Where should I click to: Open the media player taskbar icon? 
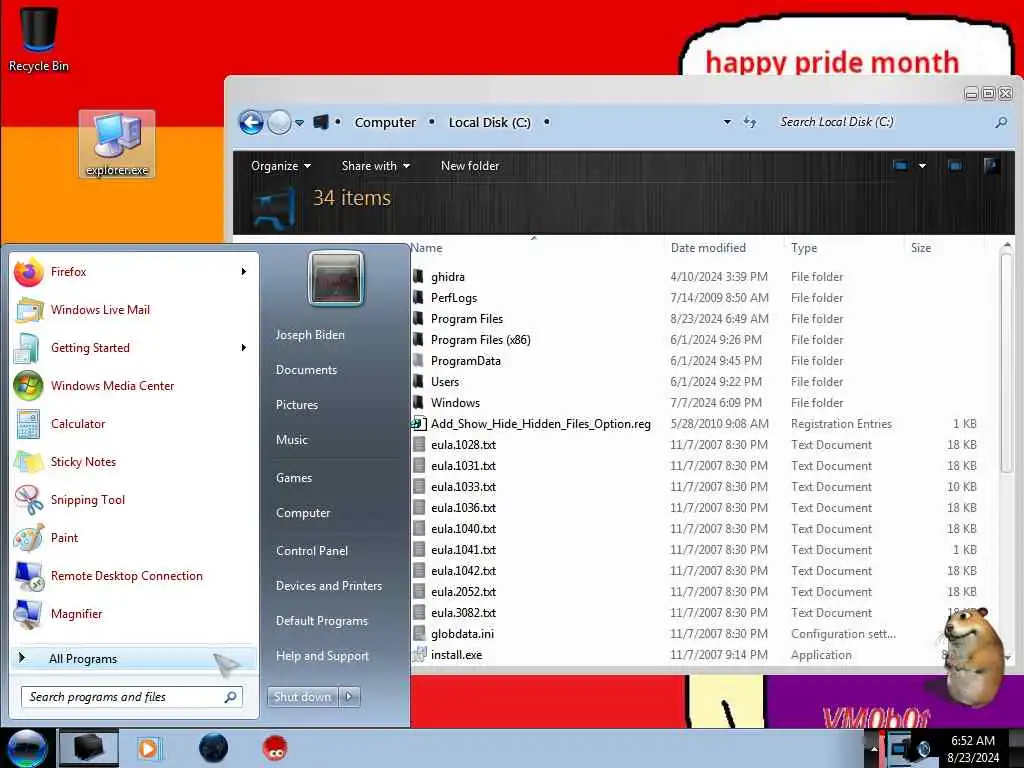(x=148, y=748)
